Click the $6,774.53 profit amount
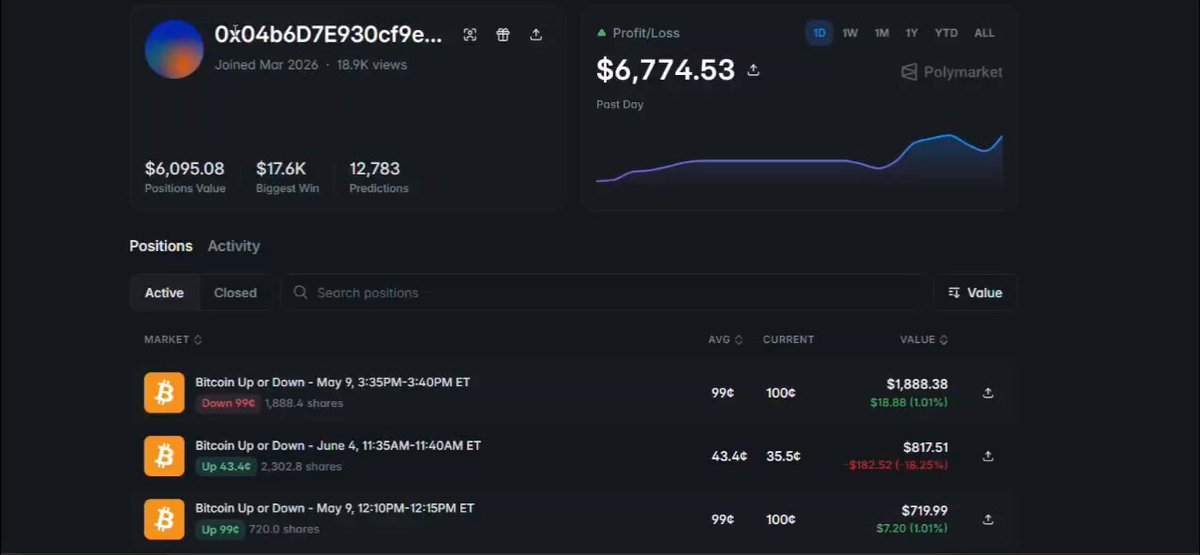 tap(665, 70)
